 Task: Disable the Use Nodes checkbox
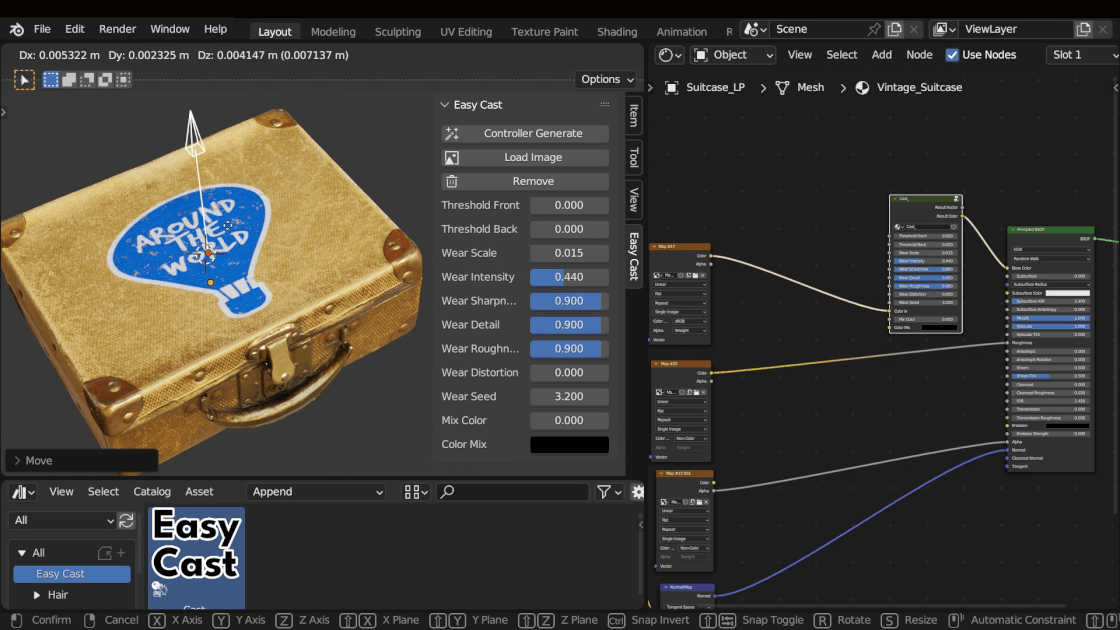point(953,55)
